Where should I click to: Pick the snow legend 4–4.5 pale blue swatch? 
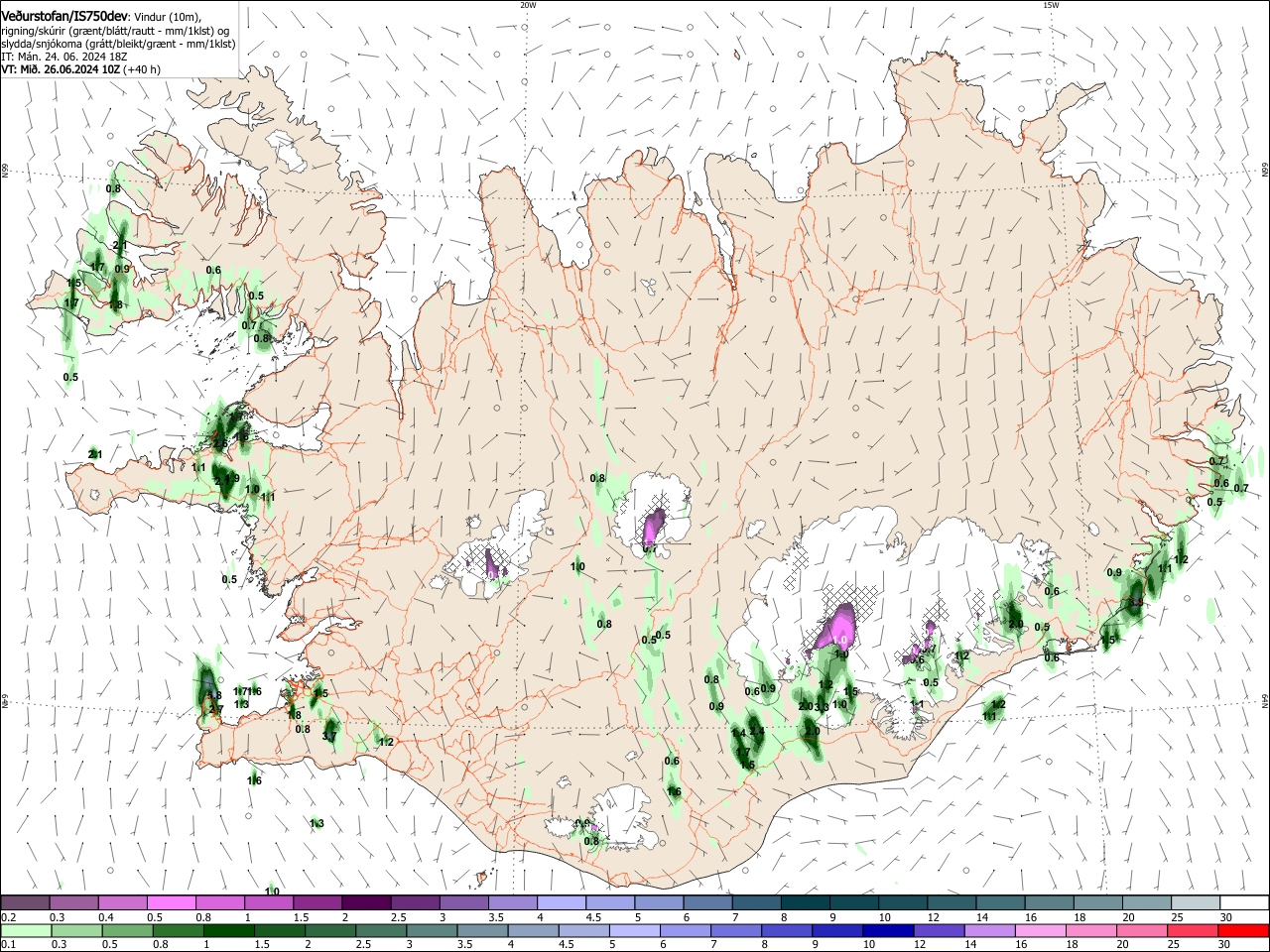(x=562, y=902)
